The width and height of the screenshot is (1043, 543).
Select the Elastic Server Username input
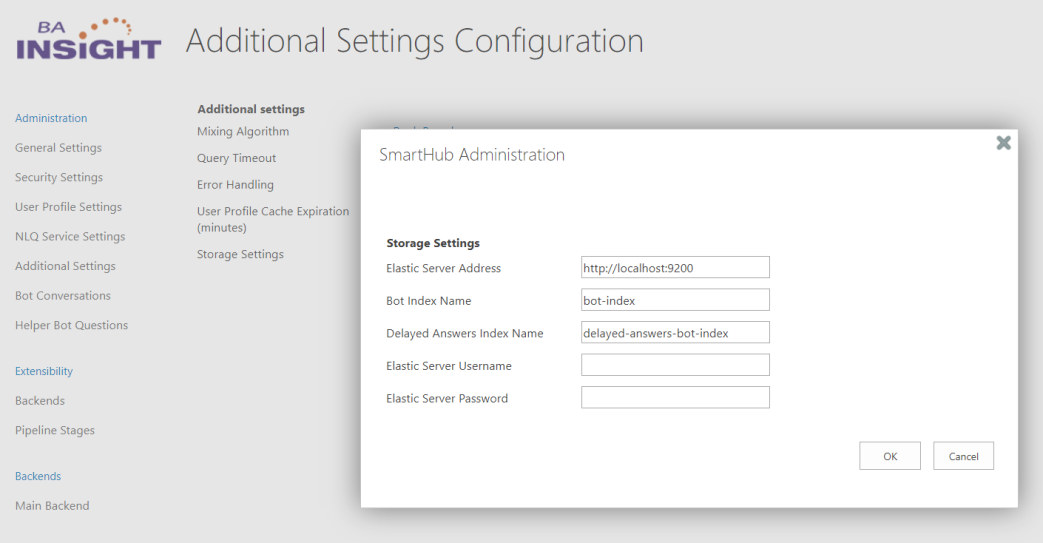[x=675, y=365]
